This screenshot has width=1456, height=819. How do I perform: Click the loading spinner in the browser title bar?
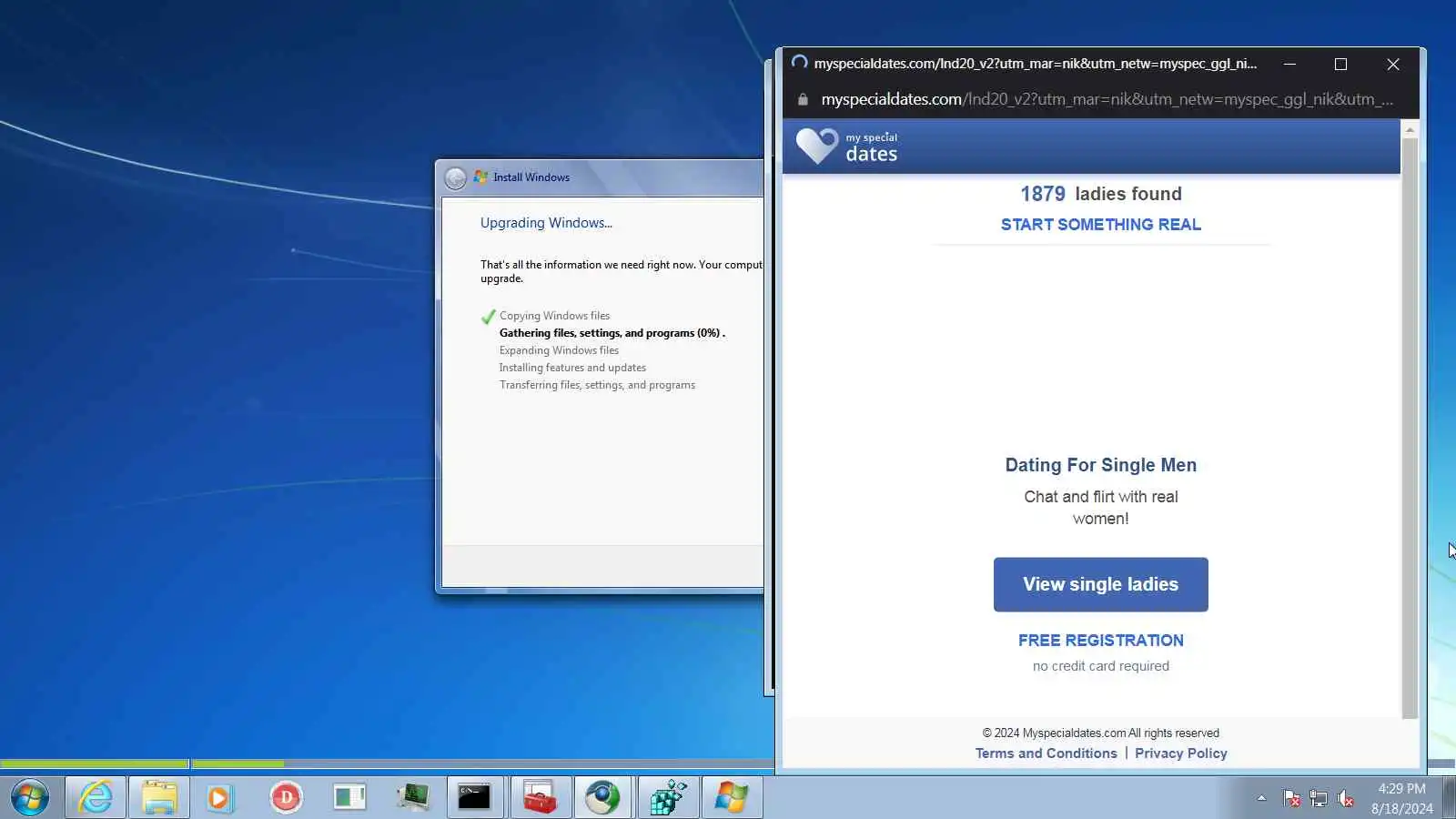(x=799, y=63)
